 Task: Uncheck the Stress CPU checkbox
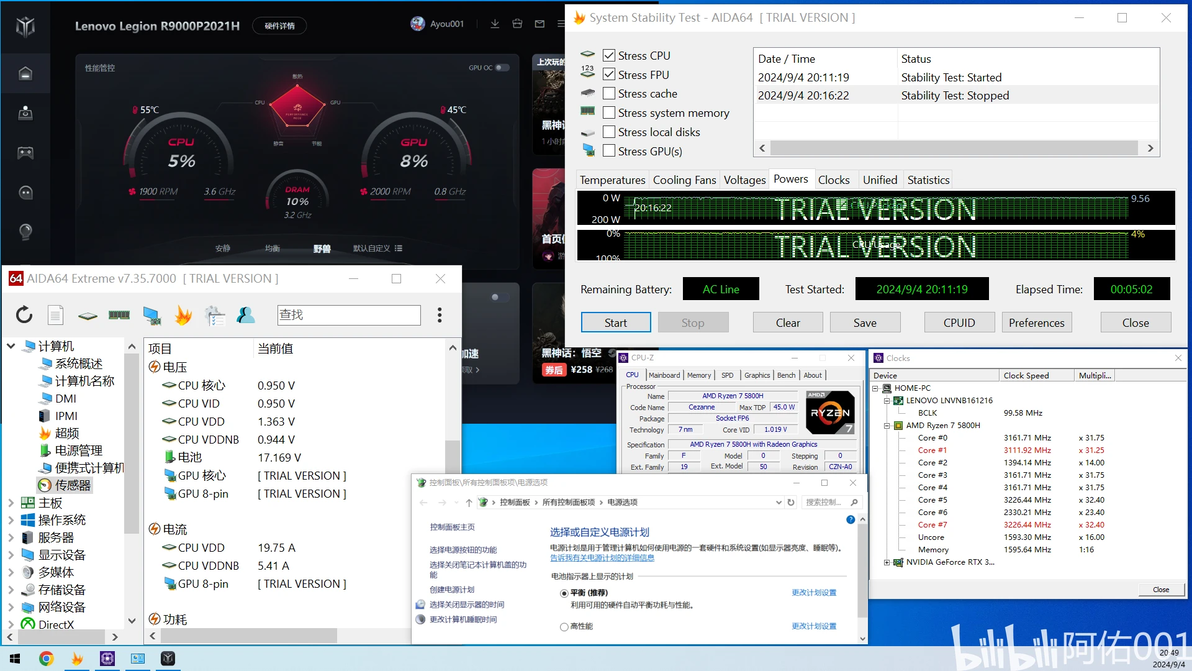(x=609, y=55)
